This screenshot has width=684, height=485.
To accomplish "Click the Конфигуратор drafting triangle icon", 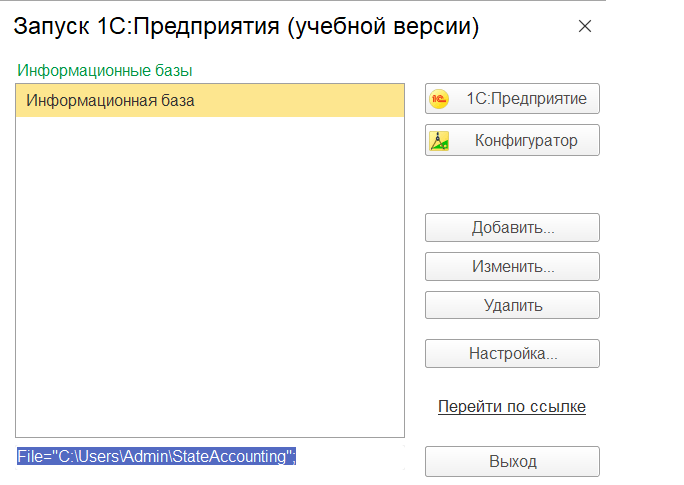I will coord(439,141).
